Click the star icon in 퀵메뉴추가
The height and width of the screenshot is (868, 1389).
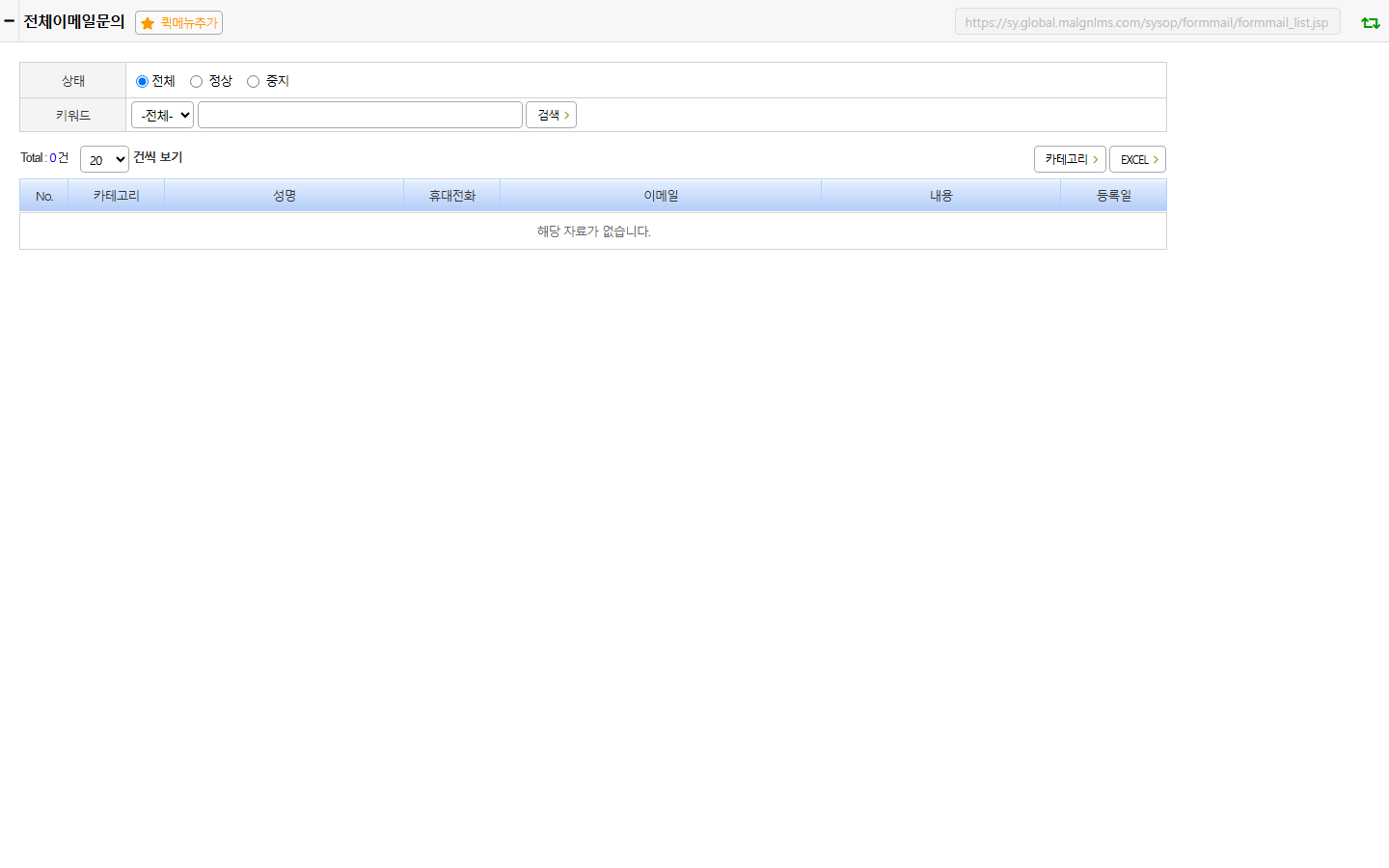click(148, 23)
